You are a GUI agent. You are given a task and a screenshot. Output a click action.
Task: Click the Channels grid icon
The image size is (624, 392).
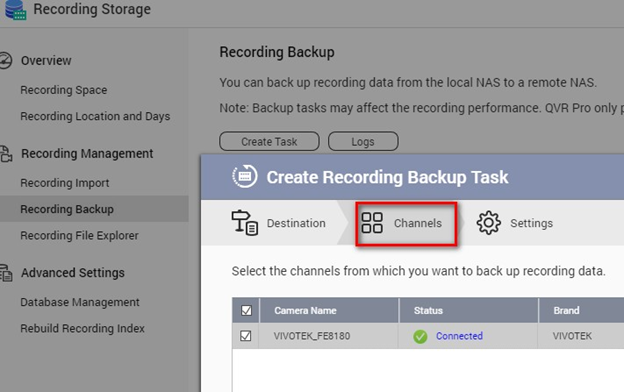pos(372,223)
